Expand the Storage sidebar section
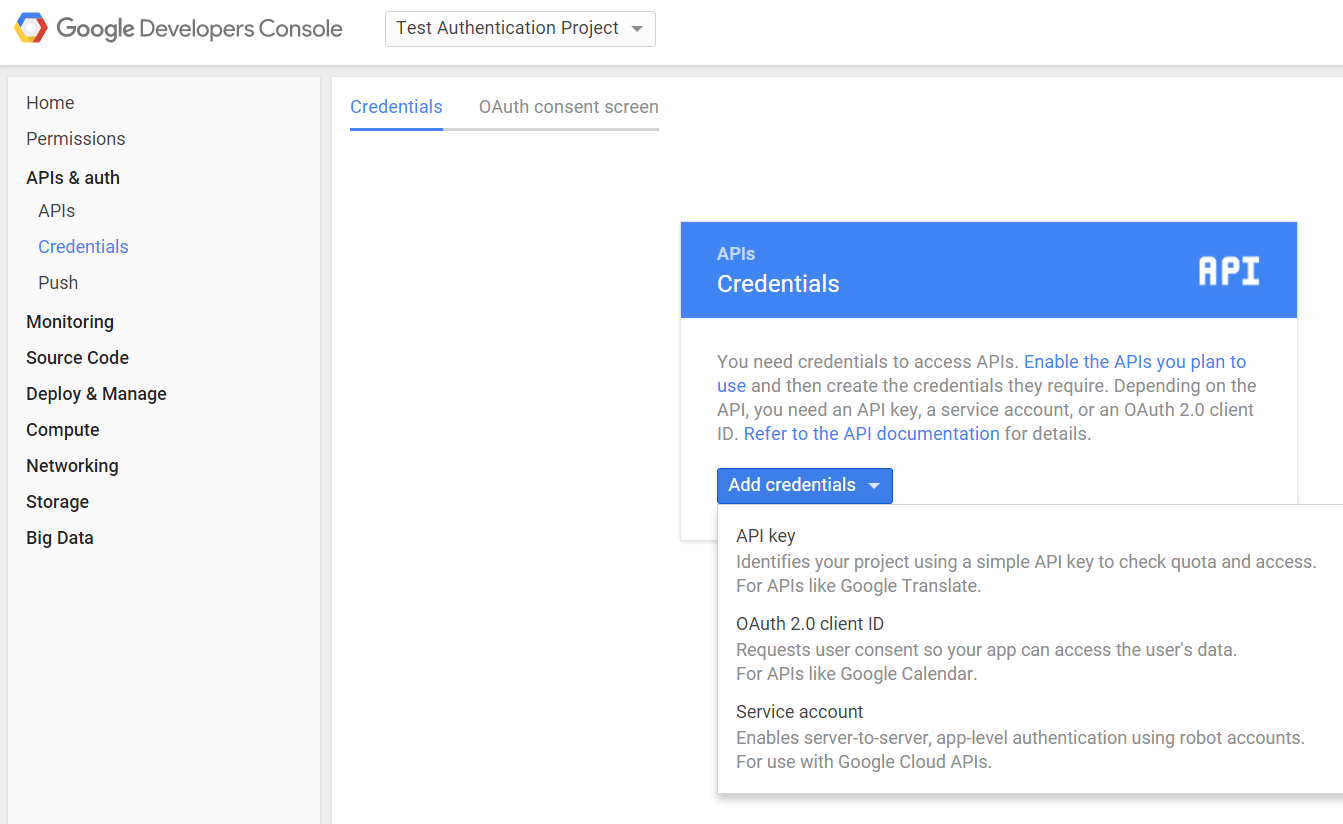 click(x=58, y=502)
